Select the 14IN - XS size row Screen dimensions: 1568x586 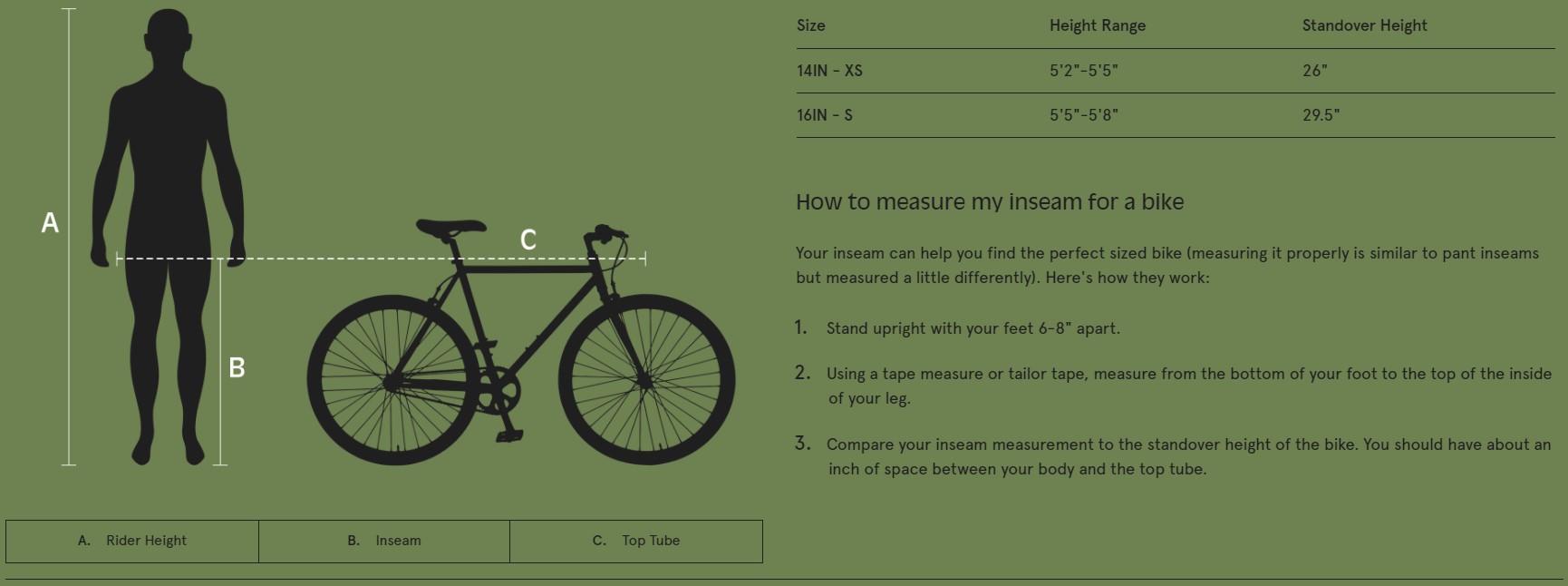point(829,71)
